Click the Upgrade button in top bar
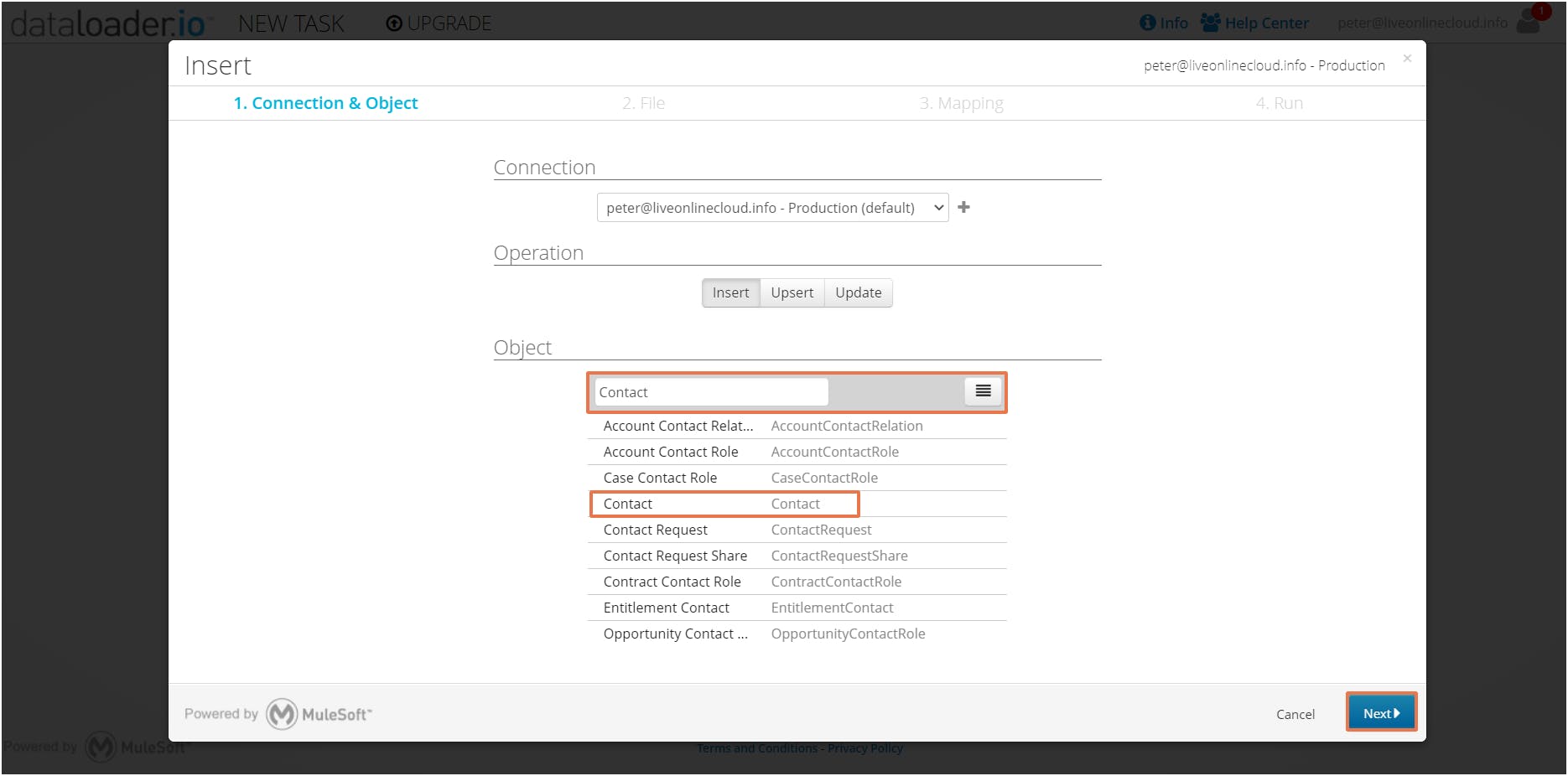The height and width of the screenshot is (776, 1568). click(x=439, y=23)
